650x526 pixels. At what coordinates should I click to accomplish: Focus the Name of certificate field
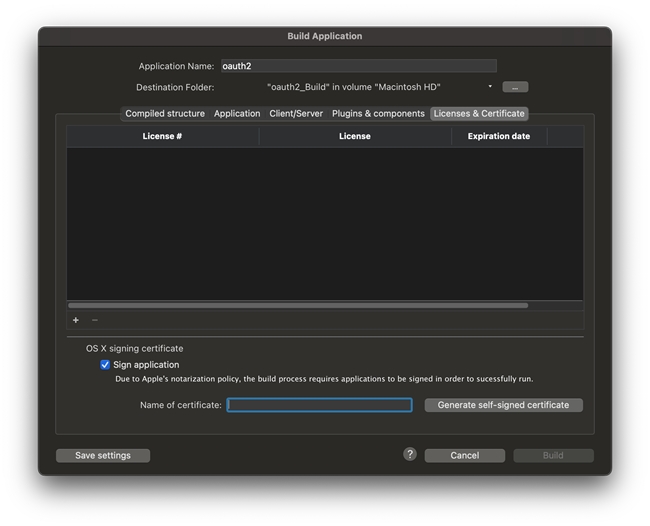tap(319, 405)
